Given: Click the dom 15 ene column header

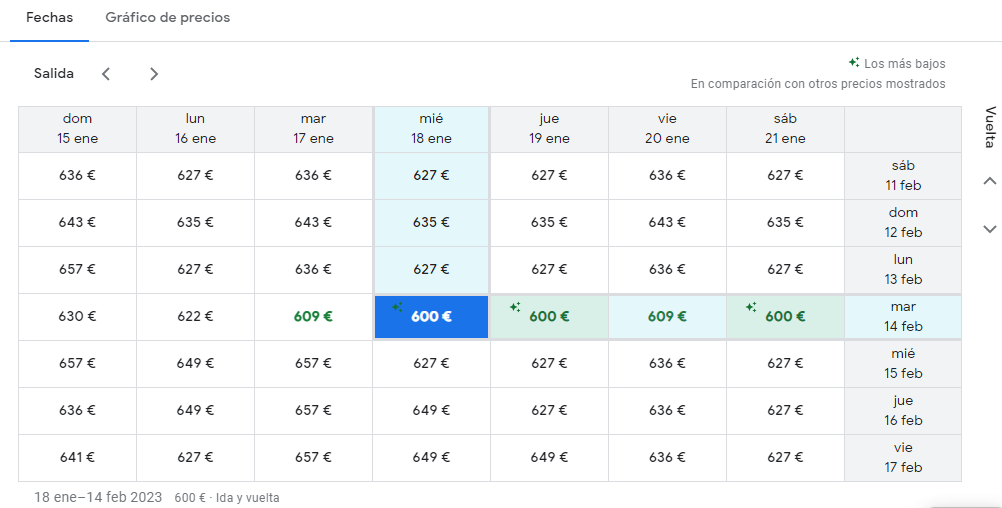Looking at the screenshot, I should pyautogui.click(x=77, y=128).
